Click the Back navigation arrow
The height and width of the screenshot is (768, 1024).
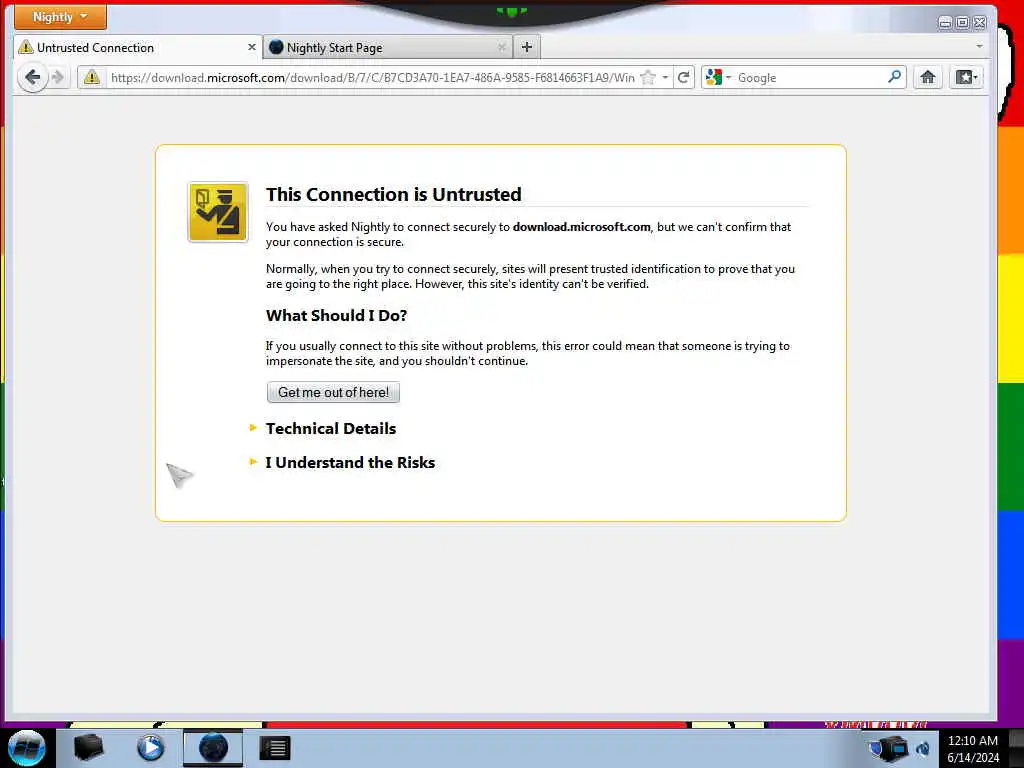[x=33, y=78]
